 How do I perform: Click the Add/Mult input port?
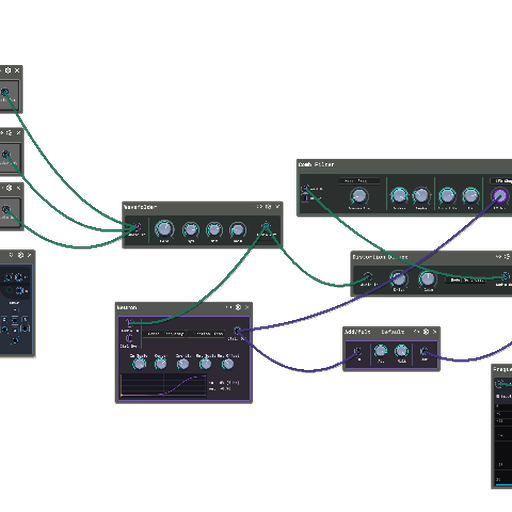click(358, 351)
